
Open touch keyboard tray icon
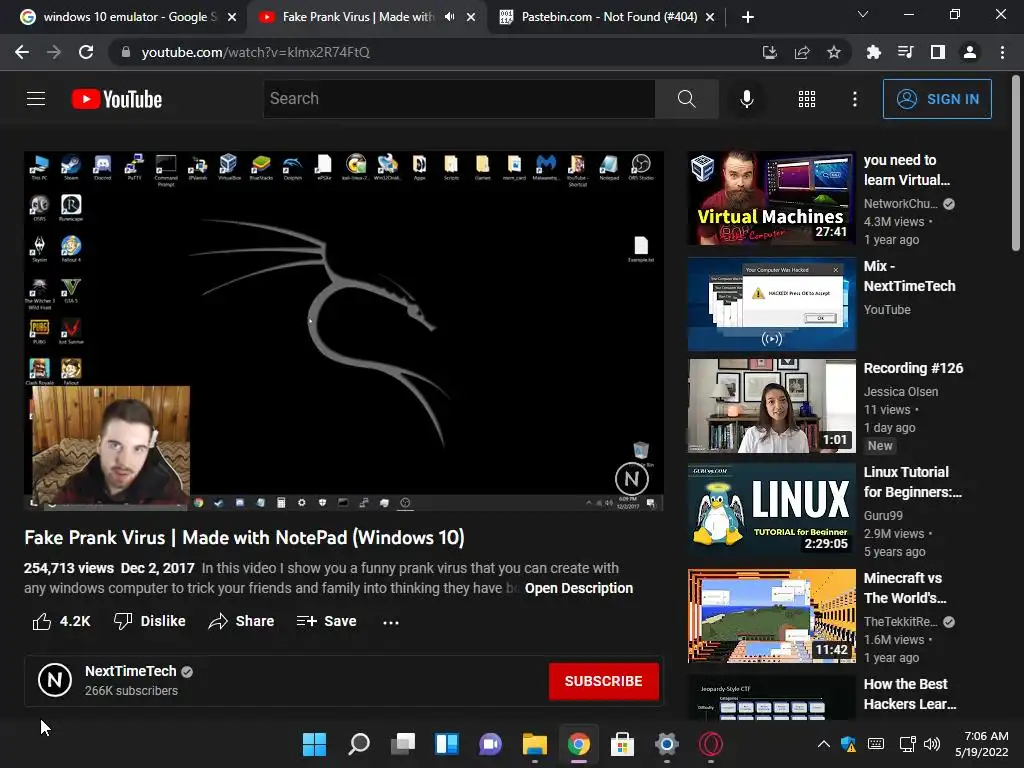(876, 744)
